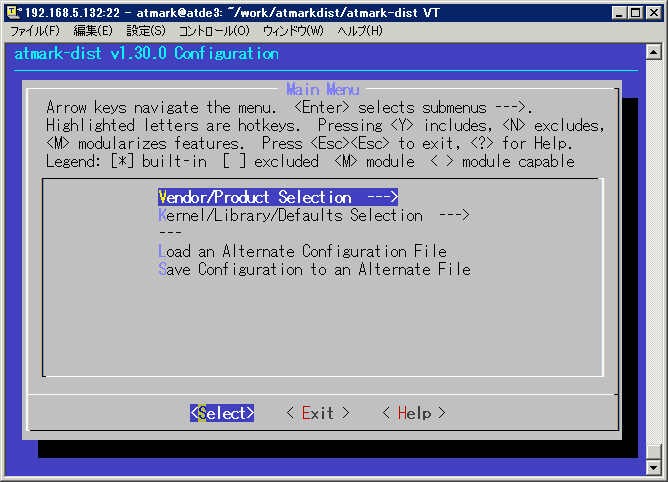Open the ファイル(F) menu
This screenshot has height=482, width=668.
tap(35, 31)
